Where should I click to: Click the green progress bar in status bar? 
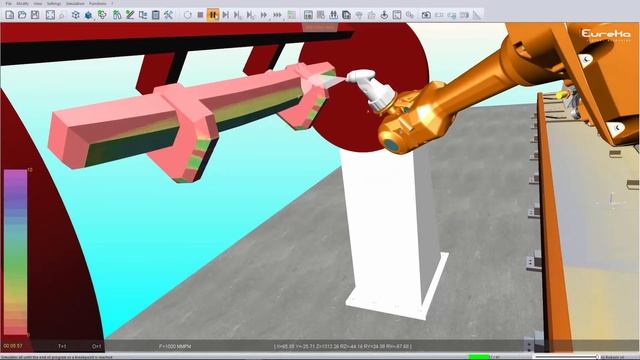[479, 357]
